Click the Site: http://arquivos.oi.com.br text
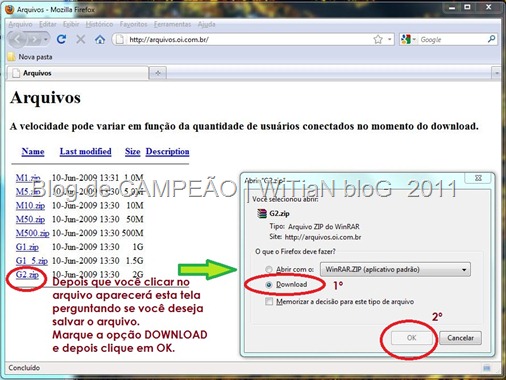The height and width of the screenshot is (380, 506). click(315, 237)
